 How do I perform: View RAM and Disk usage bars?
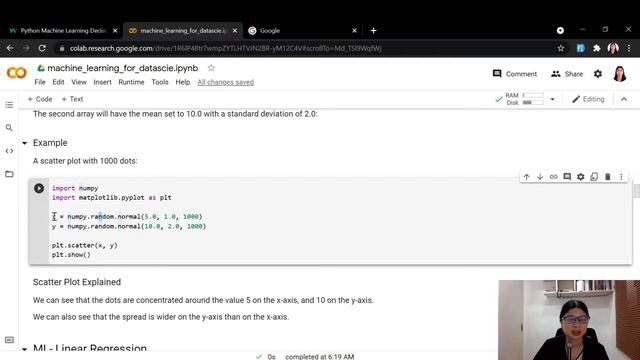click(x=524, y=99)
